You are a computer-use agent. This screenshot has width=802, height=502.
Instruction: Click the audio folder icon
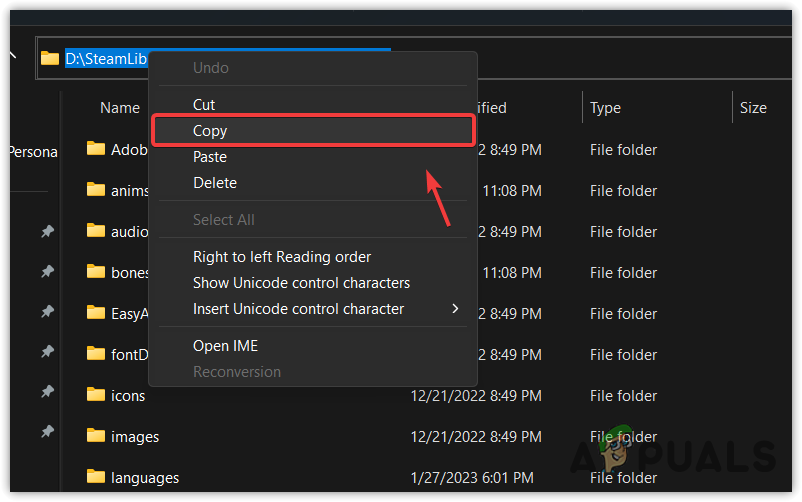[x=96, y=231]
